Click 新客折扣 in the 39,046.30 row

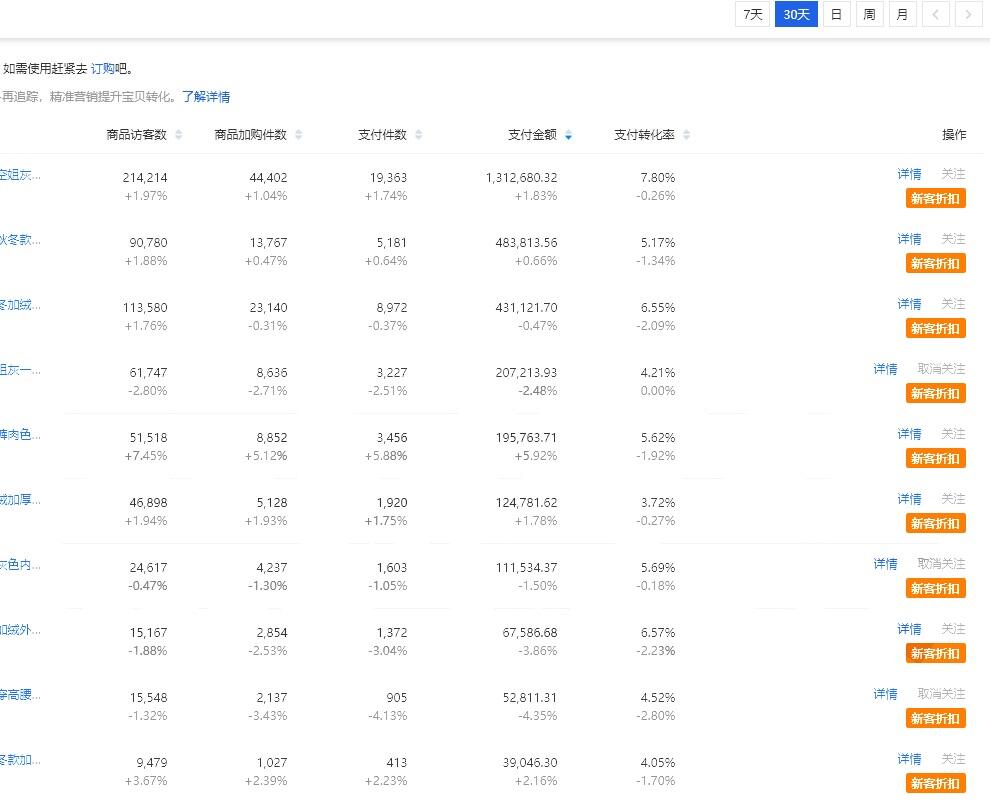coord(935,784)
